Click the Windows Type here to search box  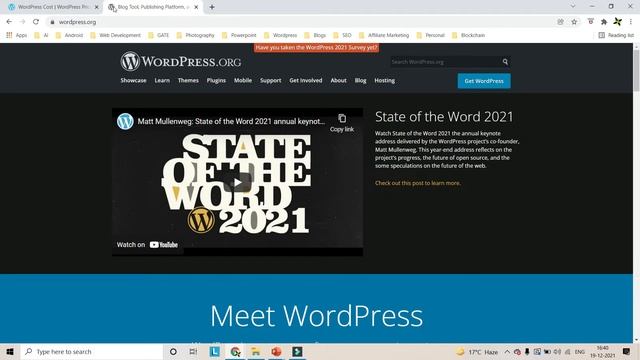(x=92, y=351)
